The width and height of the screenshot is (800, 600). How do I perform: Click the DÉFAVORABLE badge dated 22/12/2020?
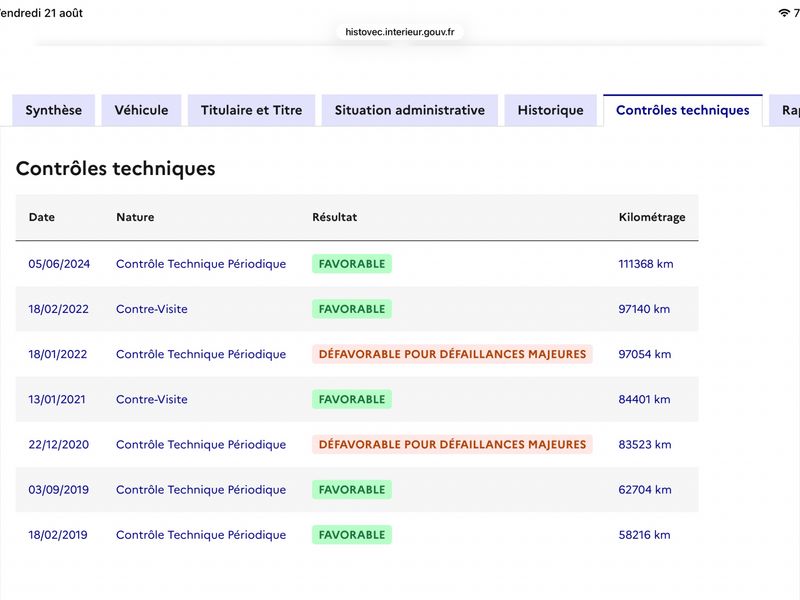pos(452,444)
